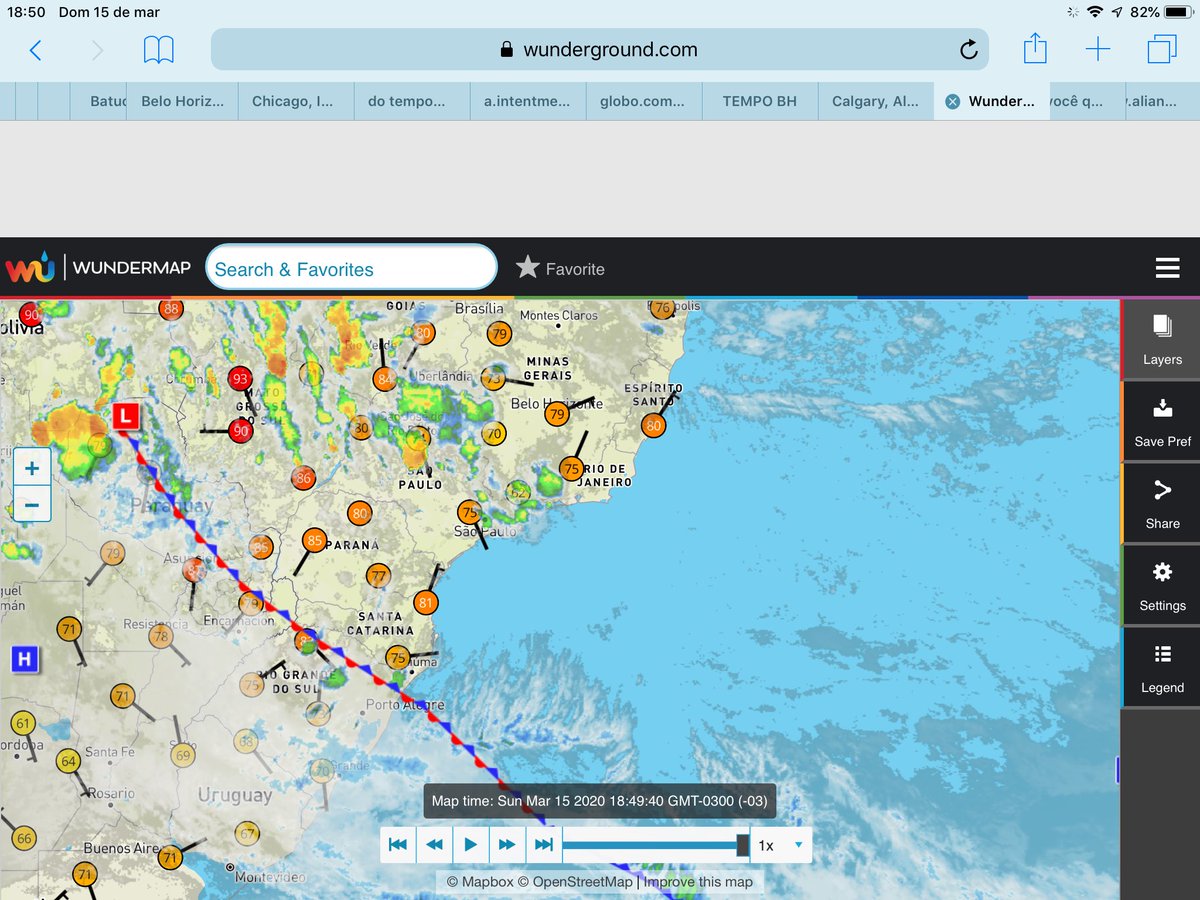Click the 69 station near Santa Fe

pos(182,755)
